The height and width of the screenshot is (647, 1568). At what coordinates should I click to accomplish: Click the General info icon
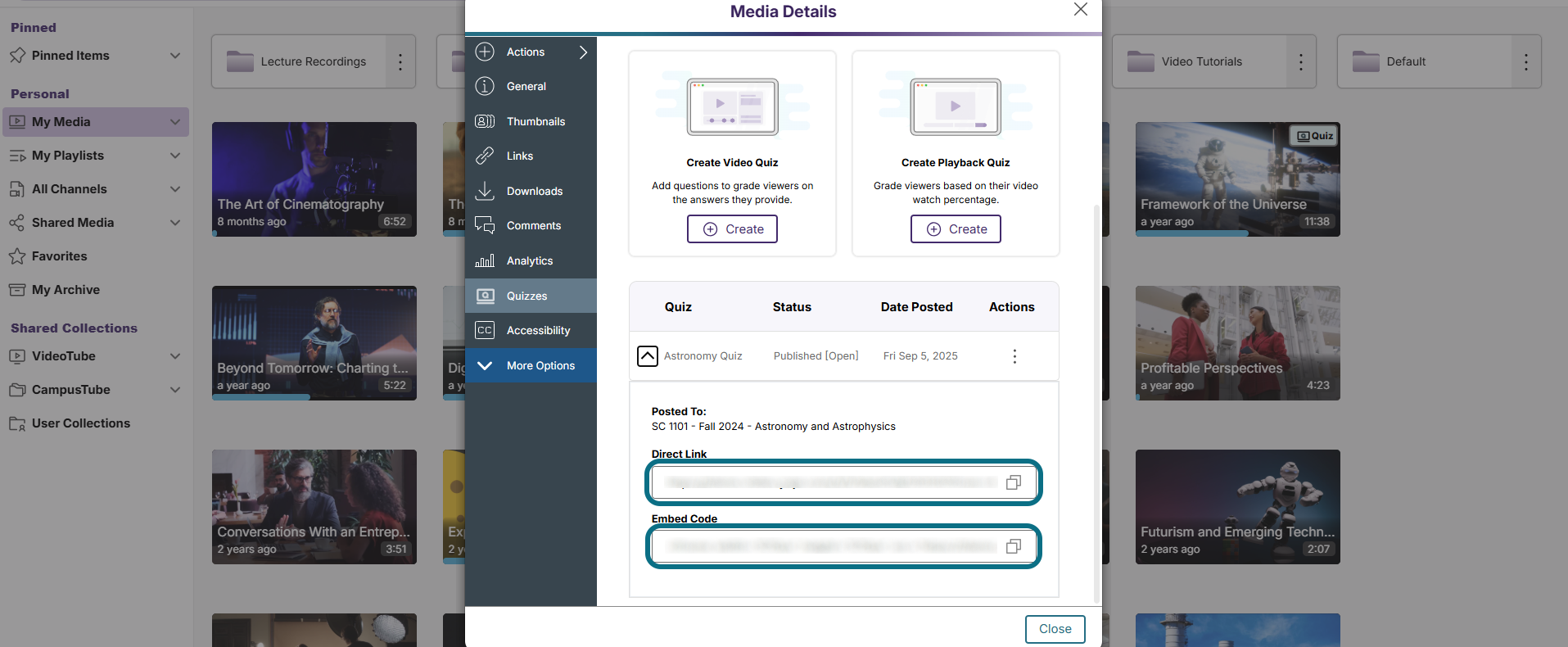pos(485,86)
